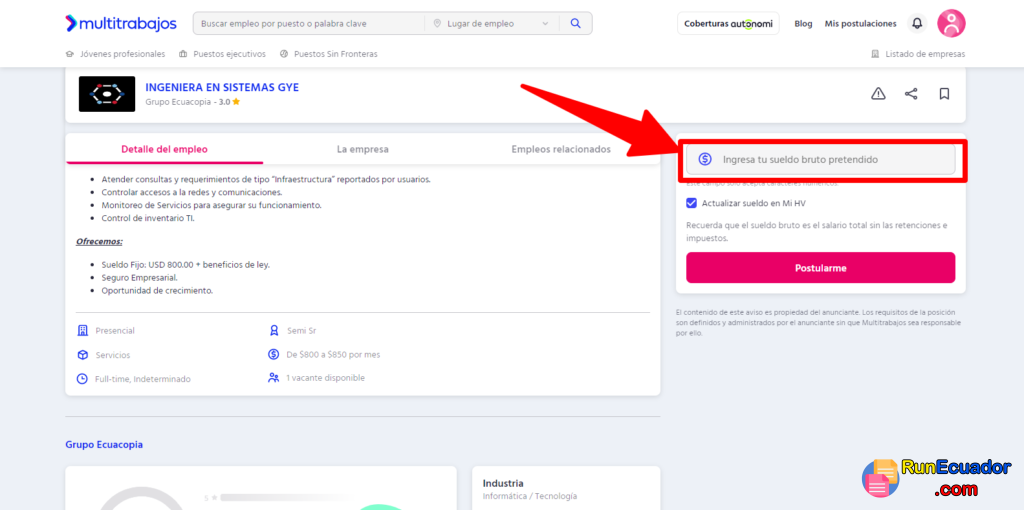Click the Puestos ejecutivos briefcase icon
The width and height of the screenshot is (1024, 510).
183,54
